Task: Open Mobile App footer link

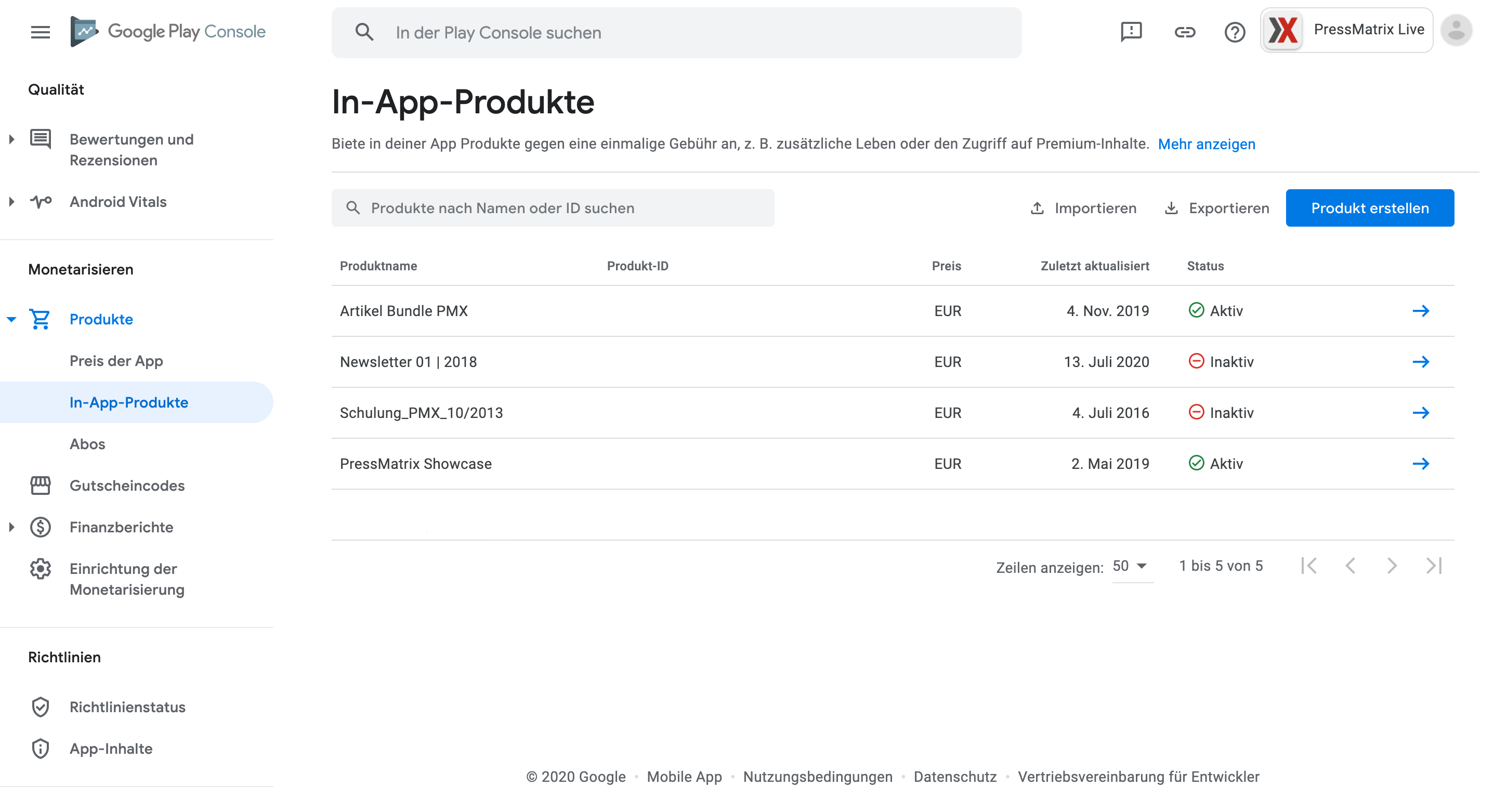Action: 685,777
